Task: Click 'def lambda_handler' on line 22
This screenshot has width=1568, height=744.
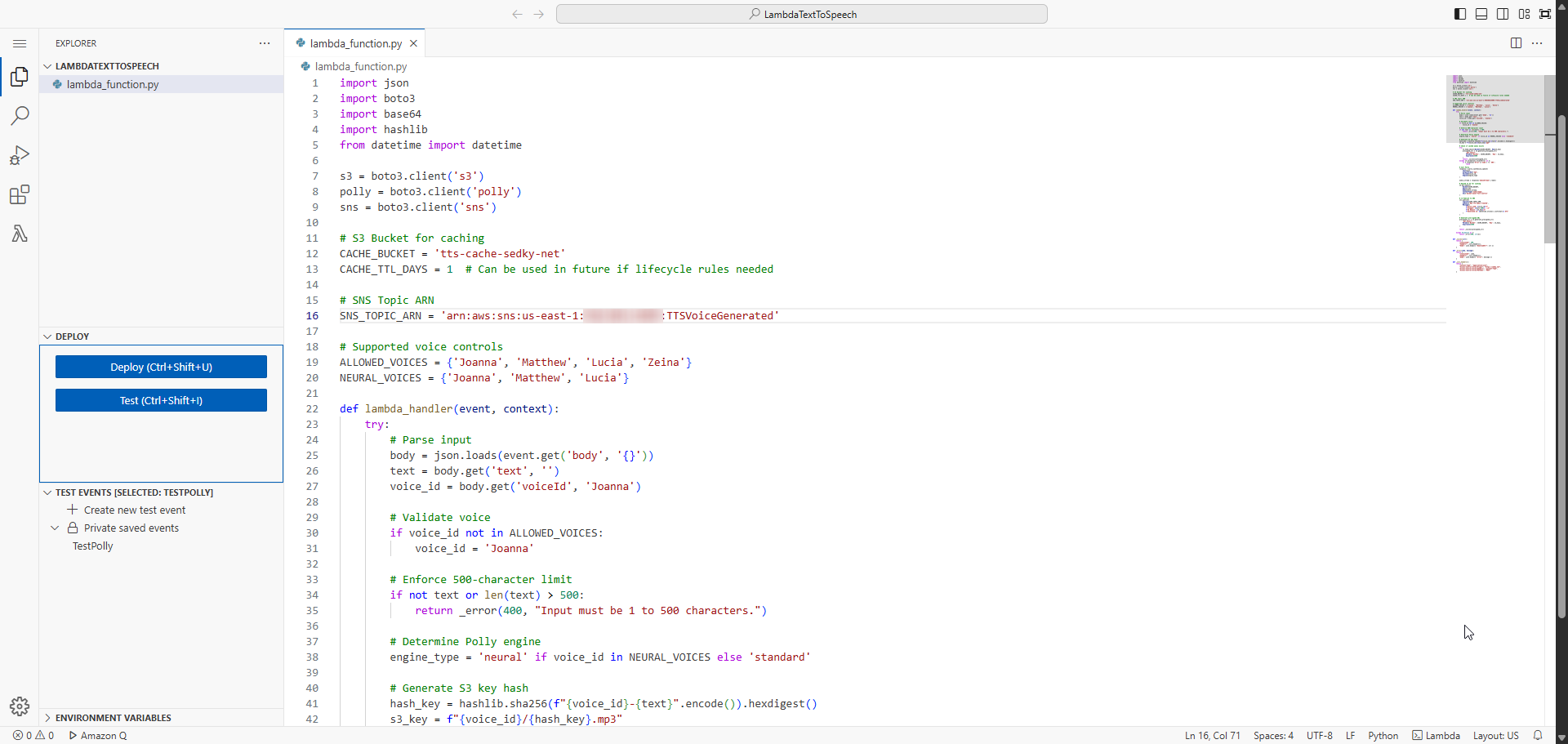Action: pos(396,408)
